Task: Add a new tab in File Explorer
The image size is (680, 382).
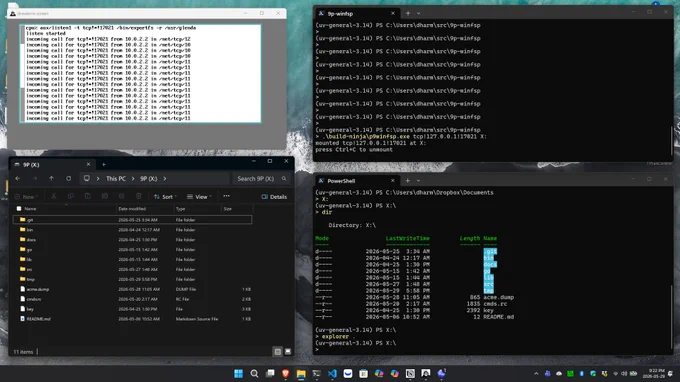Action: coord(104,165)
